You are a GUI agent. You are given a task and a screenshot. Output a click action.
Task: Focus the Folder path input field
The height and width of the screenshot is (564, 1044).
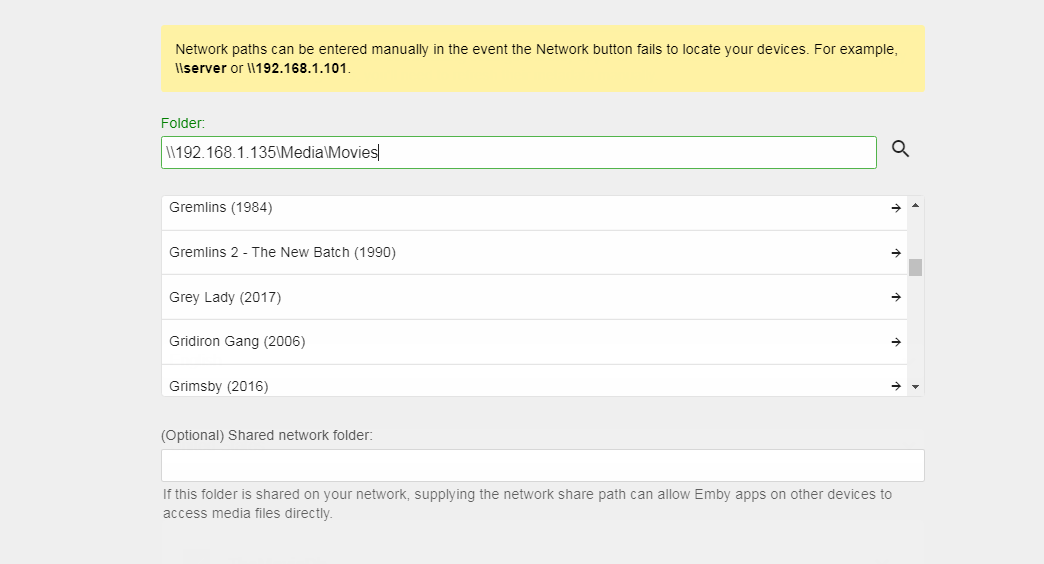click(x=518, y=153)
